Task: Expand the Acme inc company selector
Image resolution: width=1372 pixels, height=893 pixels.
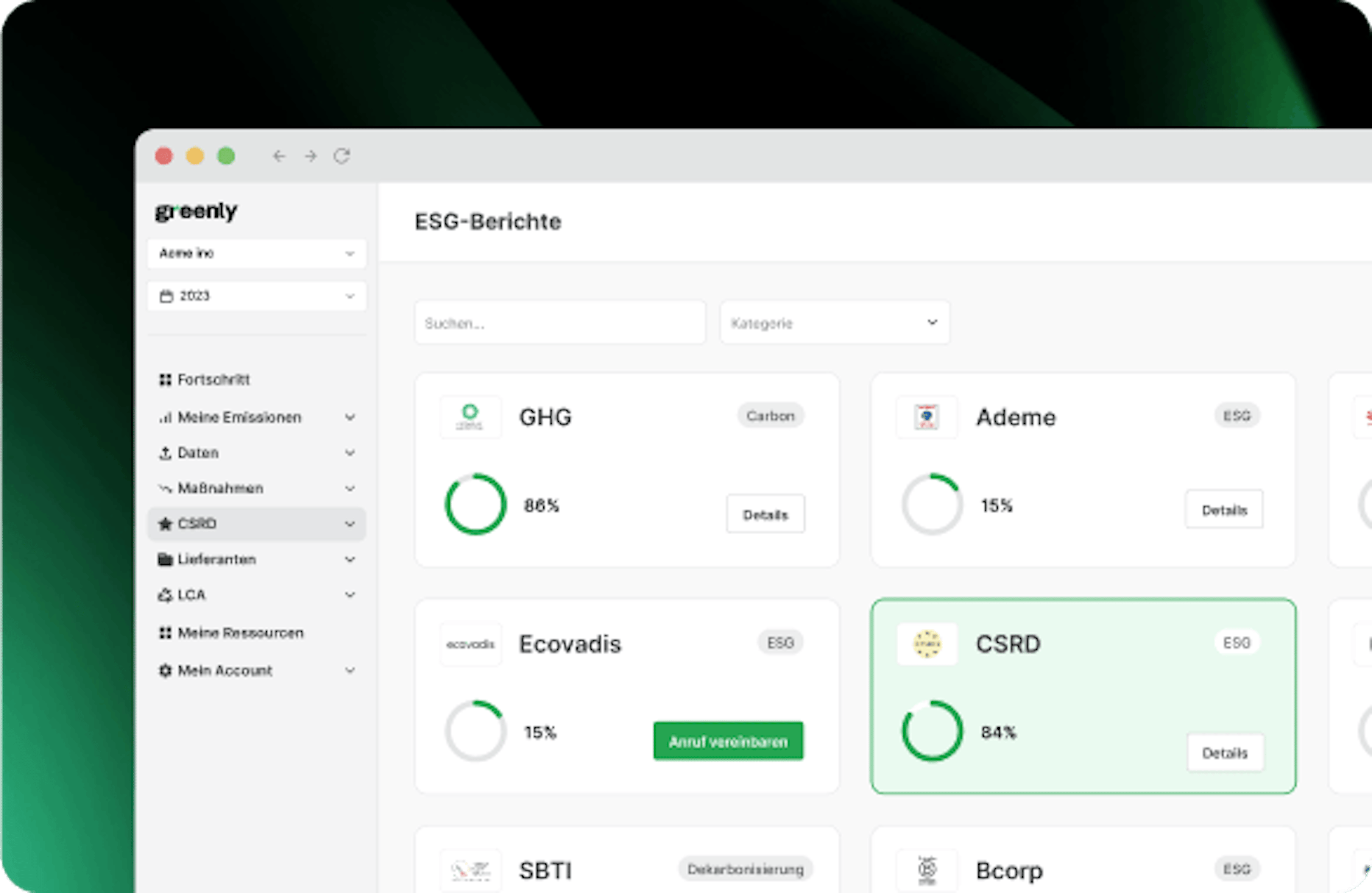Action: pyautogui.click(x=256, y=253)
